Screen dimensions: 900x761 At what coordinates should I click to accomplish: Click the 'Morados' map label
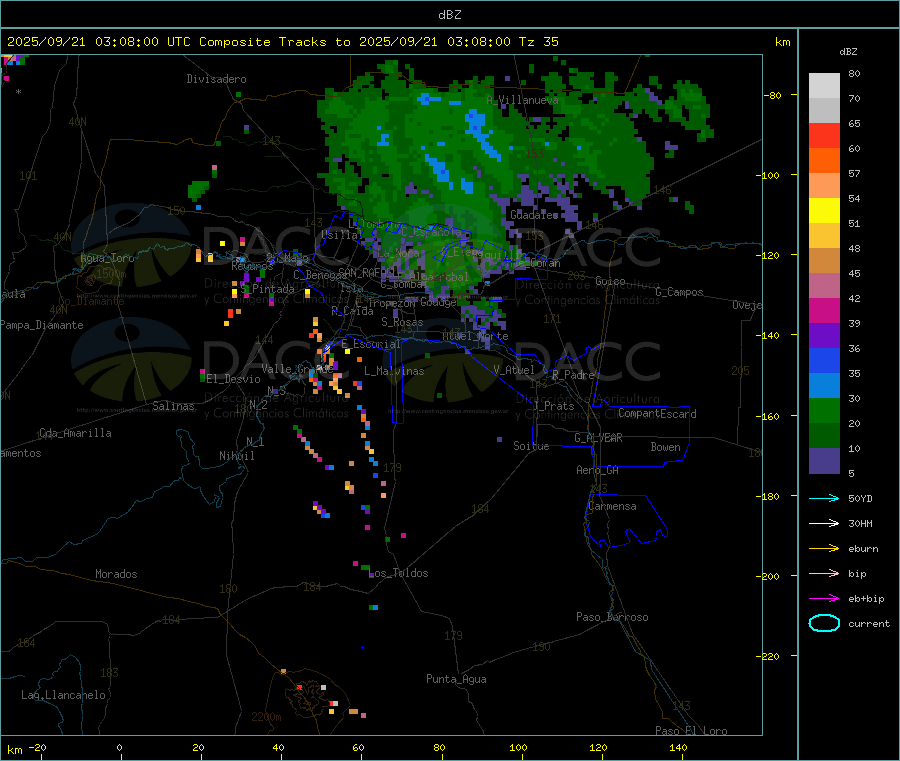[x=116, y=574]
